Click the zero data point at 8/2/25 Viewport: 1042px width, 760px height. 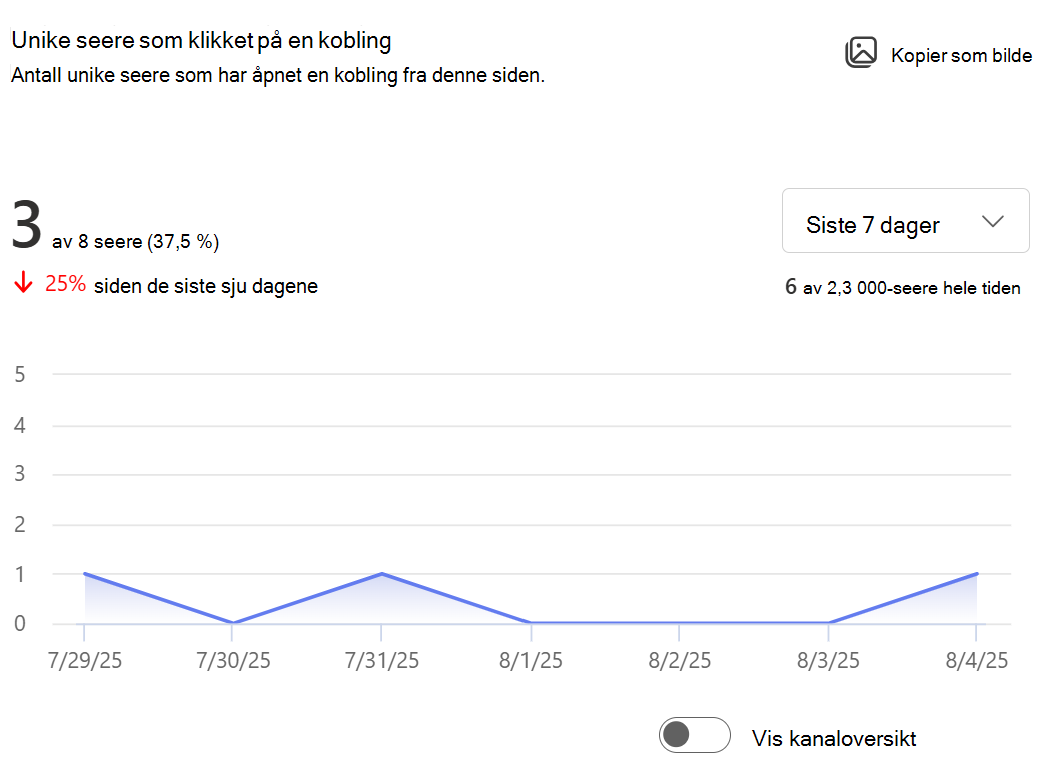point(679,622)
